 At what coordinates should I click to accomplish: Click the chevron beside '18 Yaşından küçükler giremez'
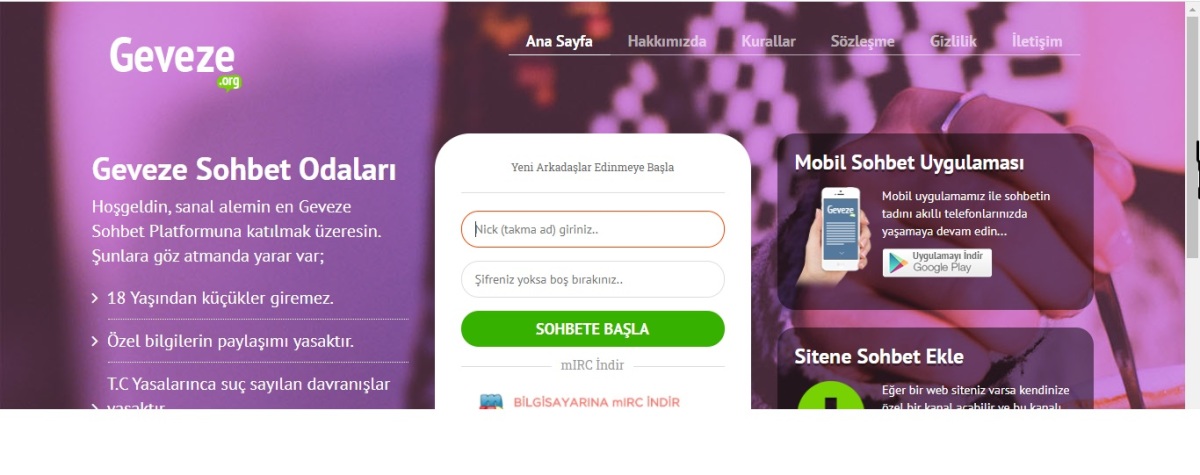pyautogui.click(x=95, y=298)
